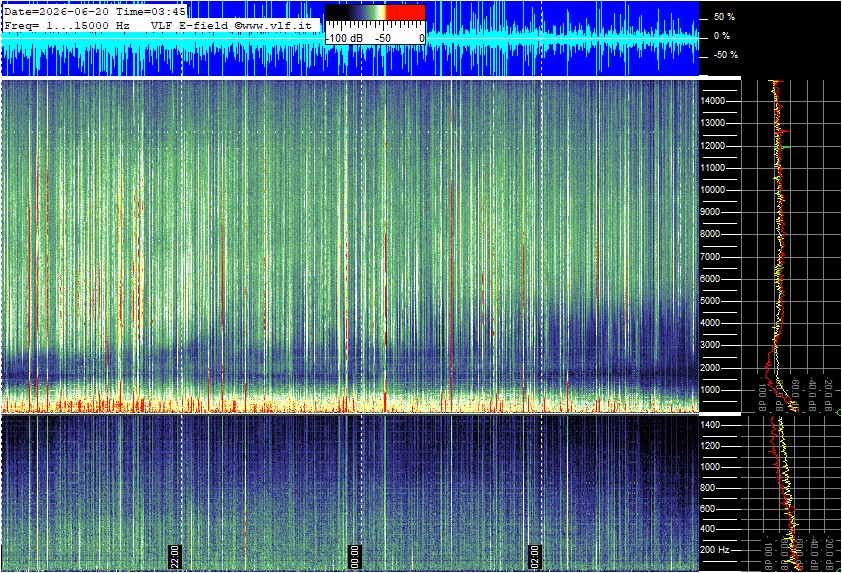Click the 50 % amplitude scale label
This screenshot has height=573, width=842.
pos(724,17)
